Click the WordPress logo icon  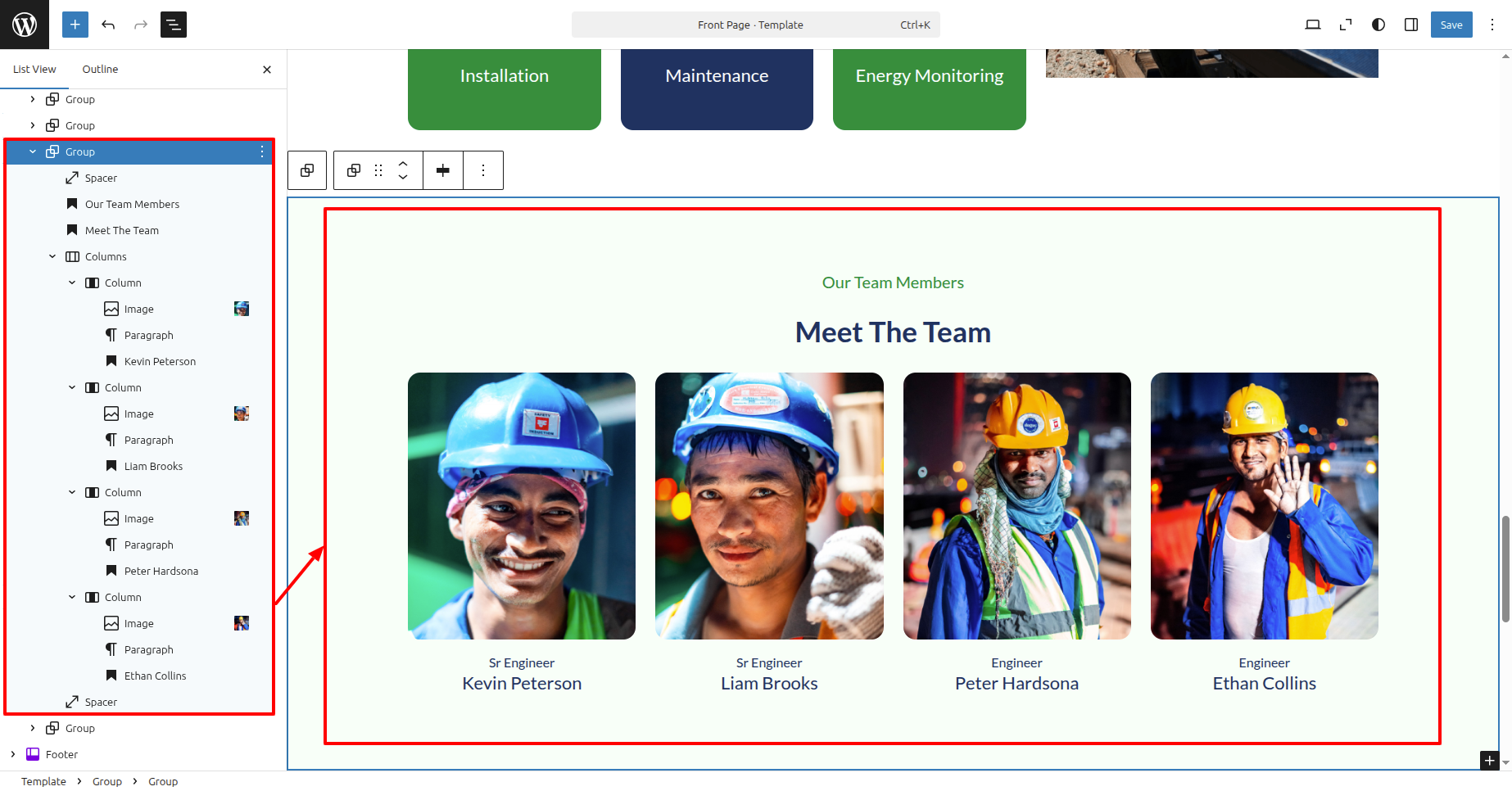(x=25, y=25)
